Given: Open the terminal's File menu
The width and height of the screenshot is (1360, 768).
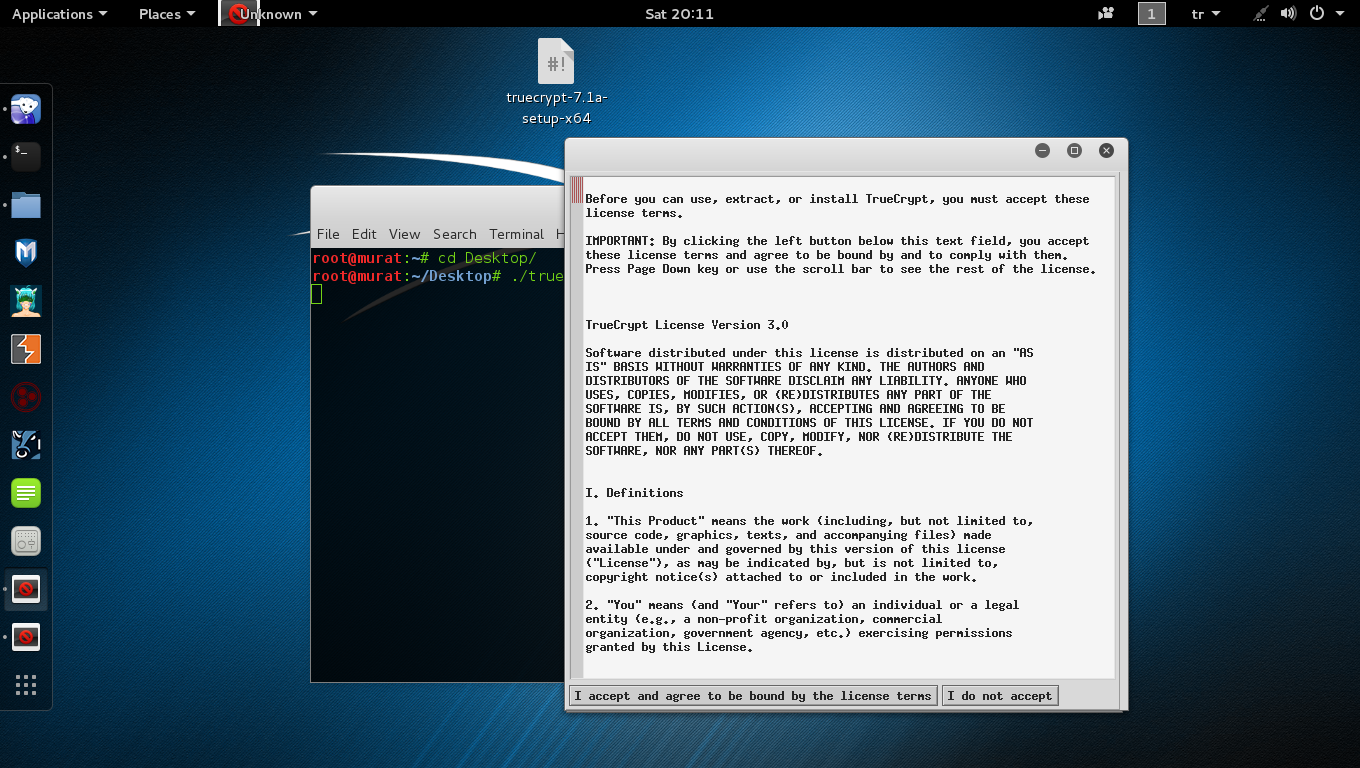Looking at the screenshot, I should [x=328, y=234].
